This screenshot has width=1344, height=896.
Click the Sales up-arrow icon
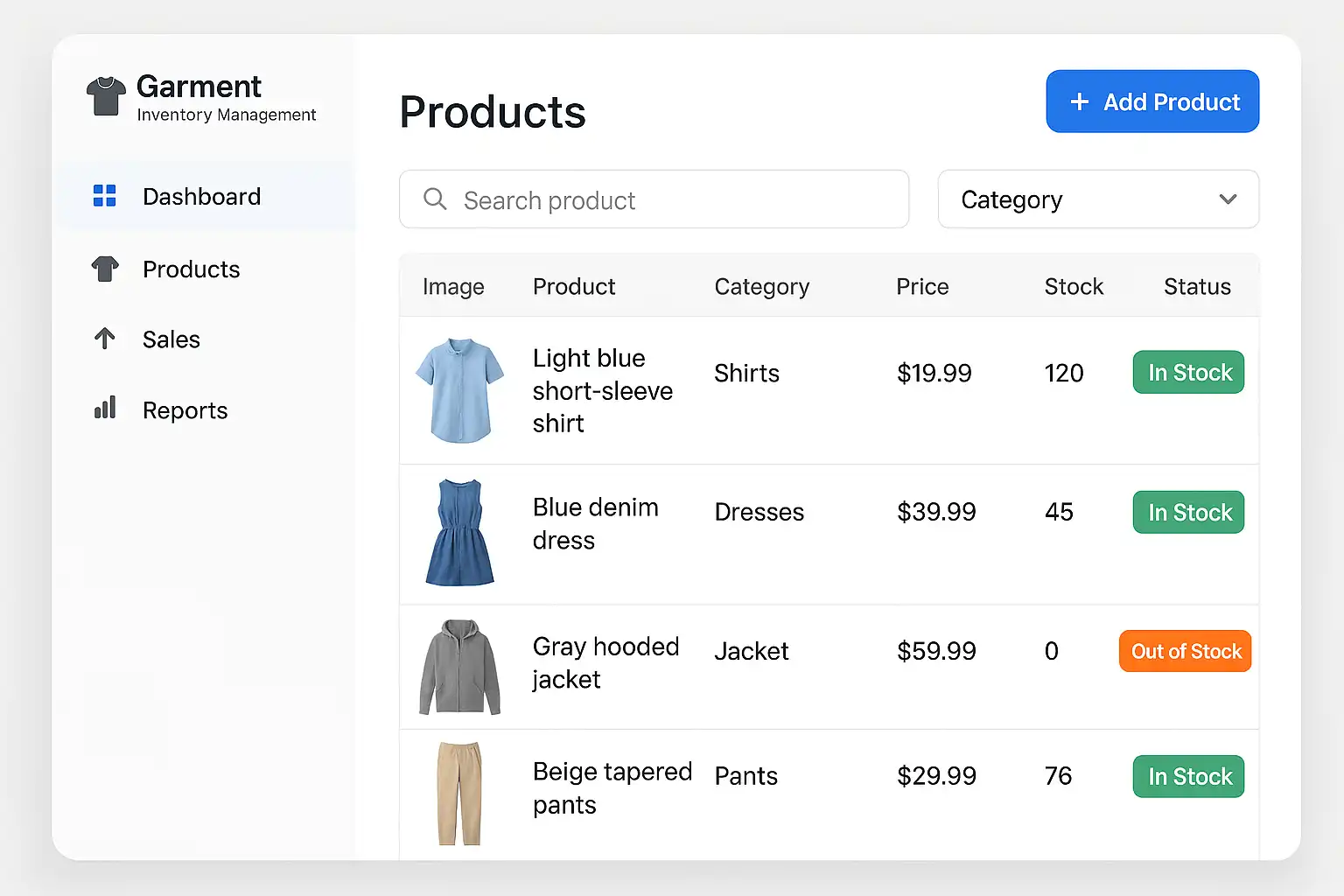click(105, 339)
